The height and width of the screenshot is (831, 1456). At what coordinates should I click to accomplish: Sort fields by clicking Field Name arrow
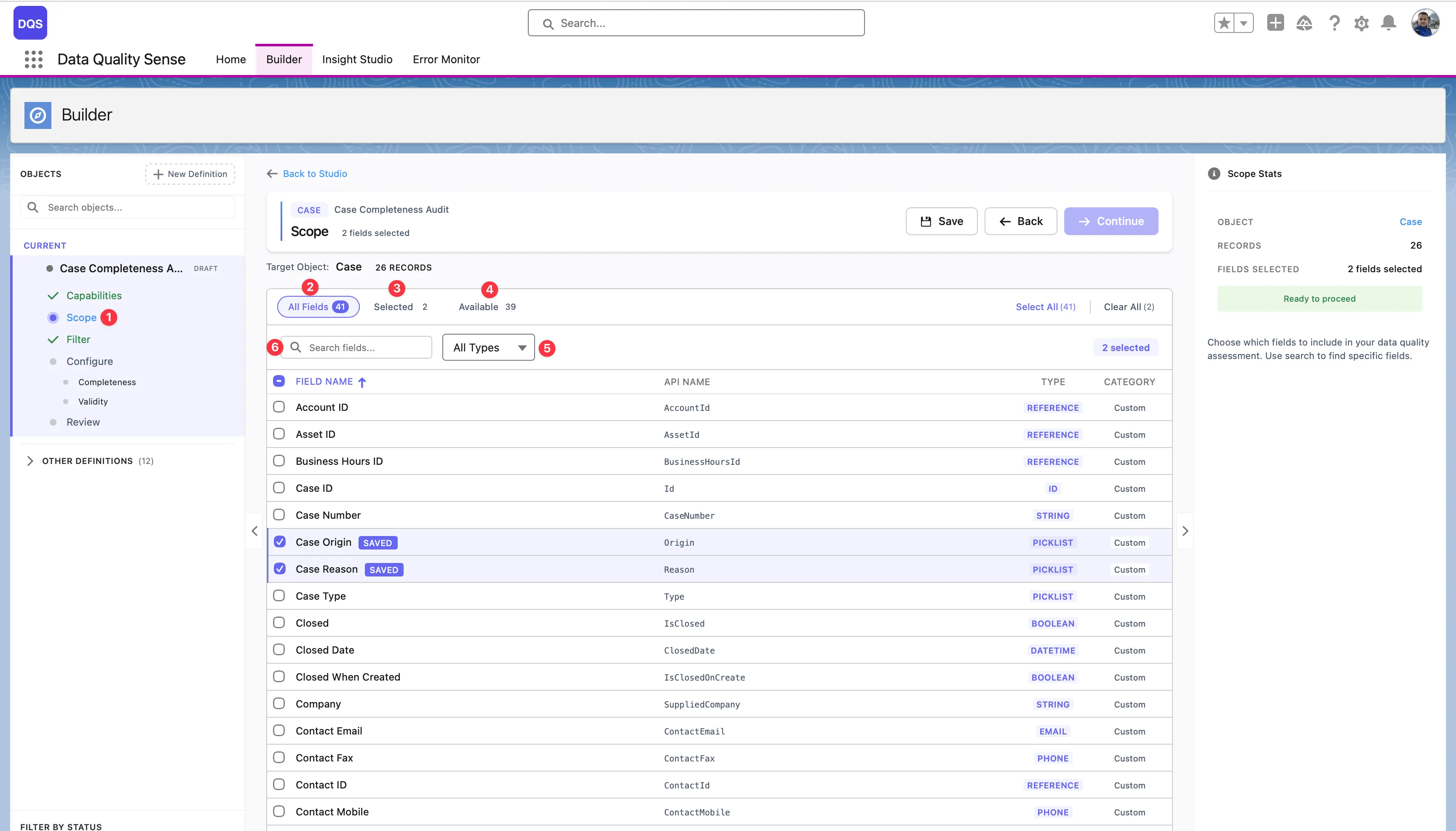[362, 381]
